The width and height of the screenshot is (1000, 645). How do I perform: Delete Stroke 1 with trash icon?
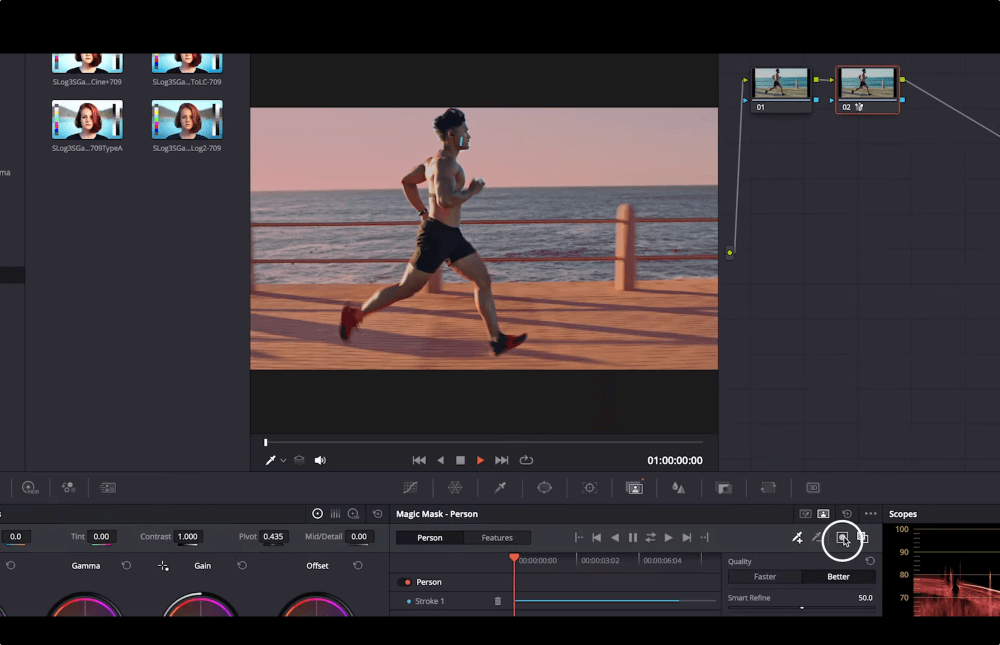click(x=497, y=601)
